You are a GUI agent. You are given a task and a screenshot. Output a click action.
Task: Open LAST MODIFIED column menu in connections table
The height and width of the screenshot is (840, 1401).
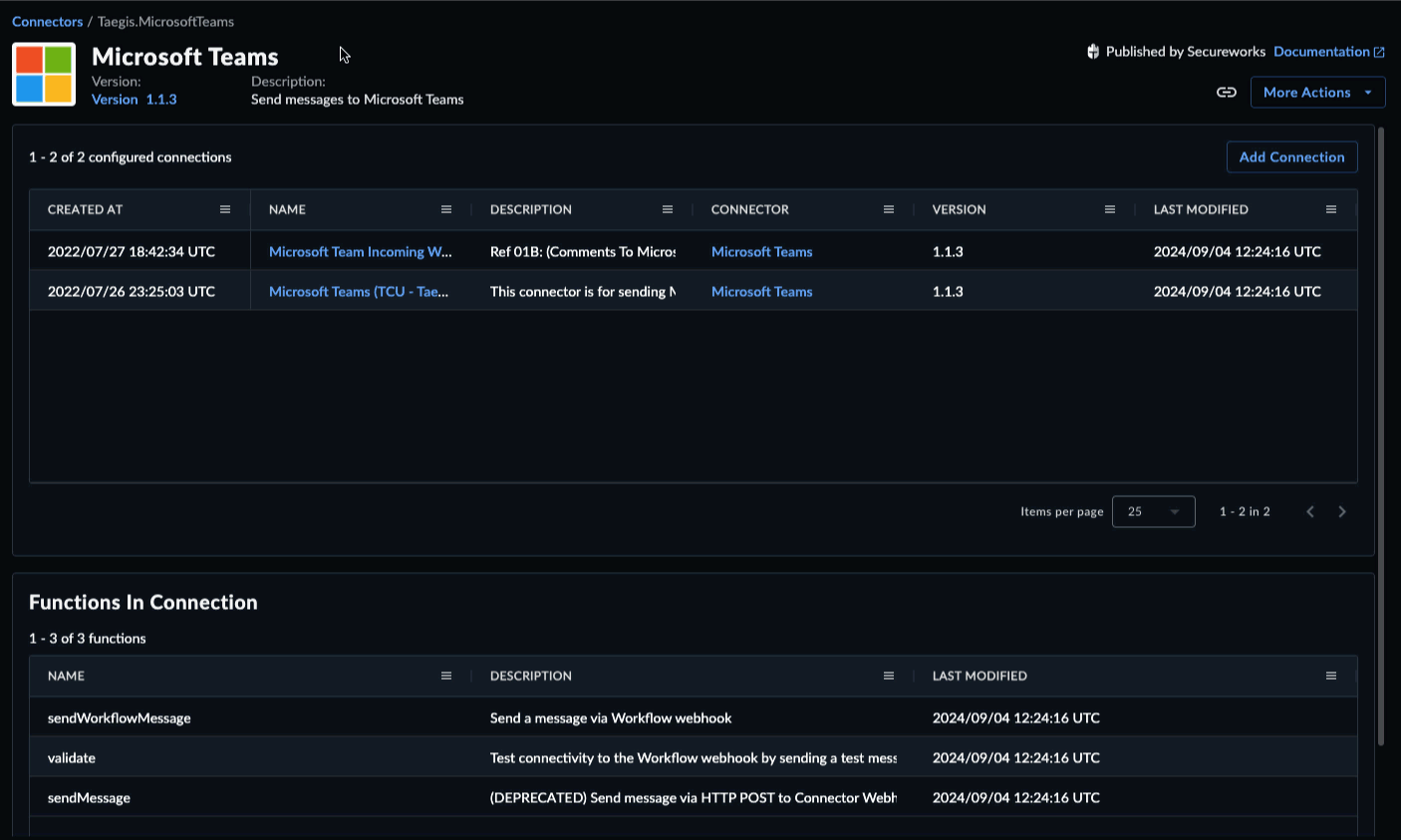tap(1331, 209)
